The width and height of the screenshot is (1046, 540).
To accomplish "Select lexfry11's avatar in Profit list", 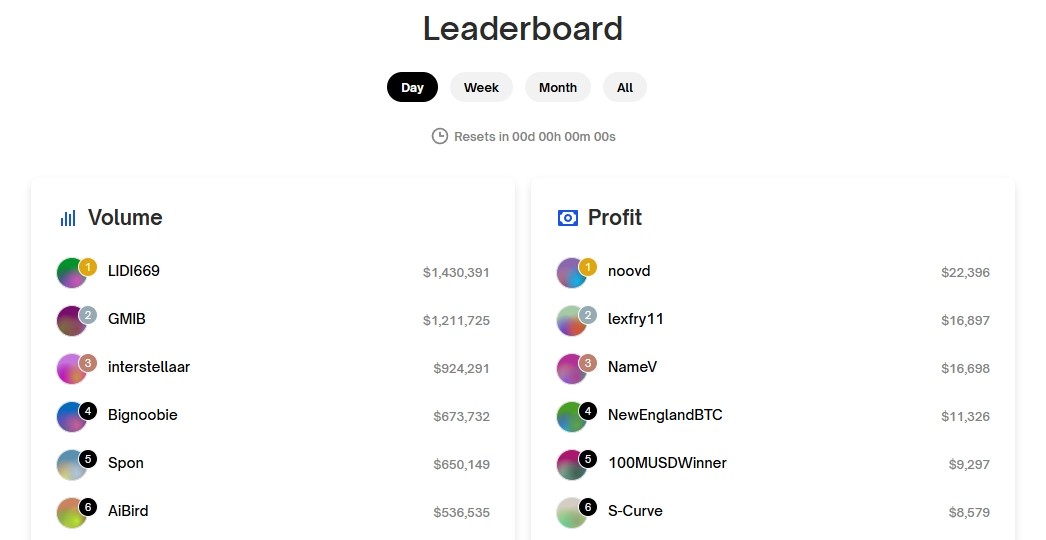I will (572, 320).
